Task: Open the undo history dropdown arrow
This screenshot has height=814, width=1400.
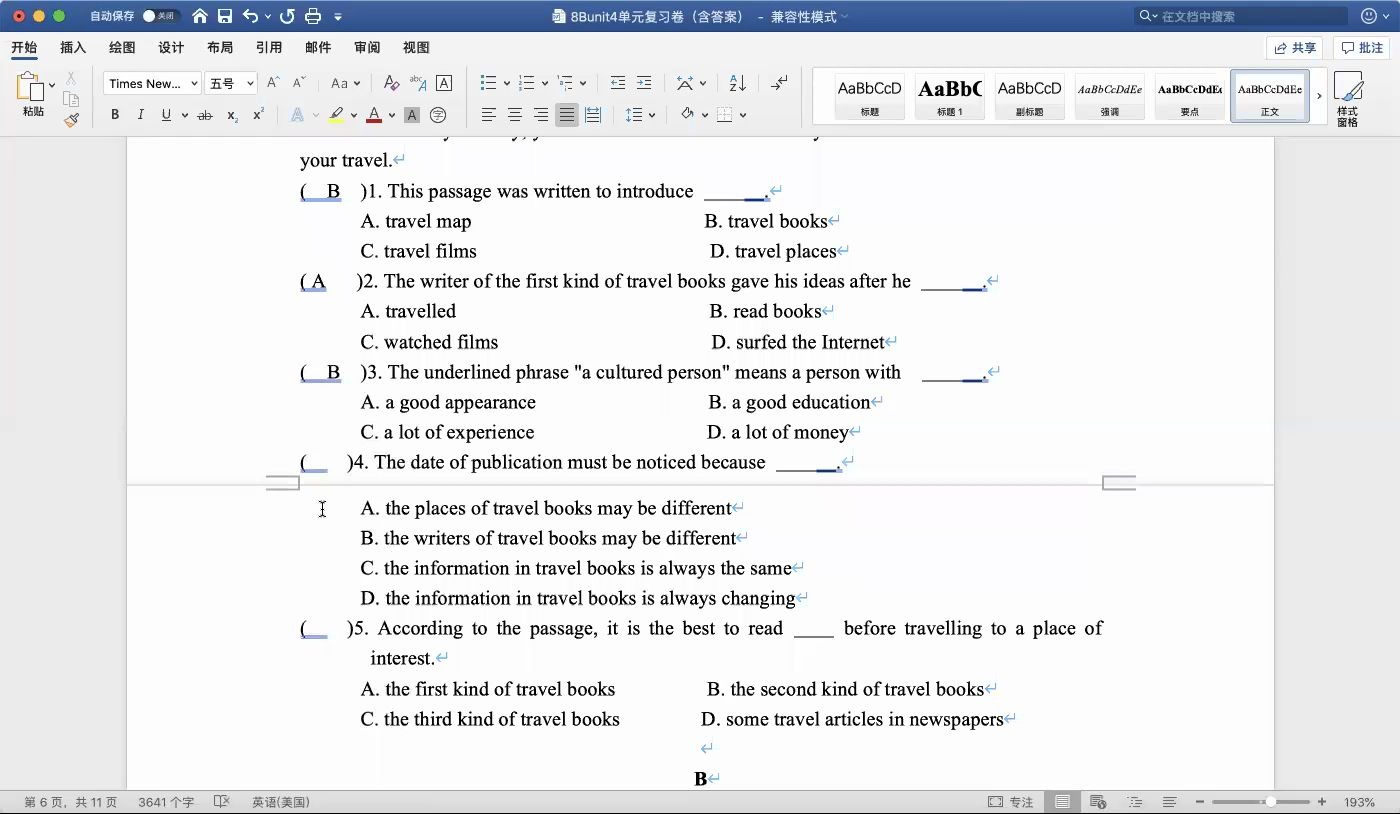Action: (268, 17)
